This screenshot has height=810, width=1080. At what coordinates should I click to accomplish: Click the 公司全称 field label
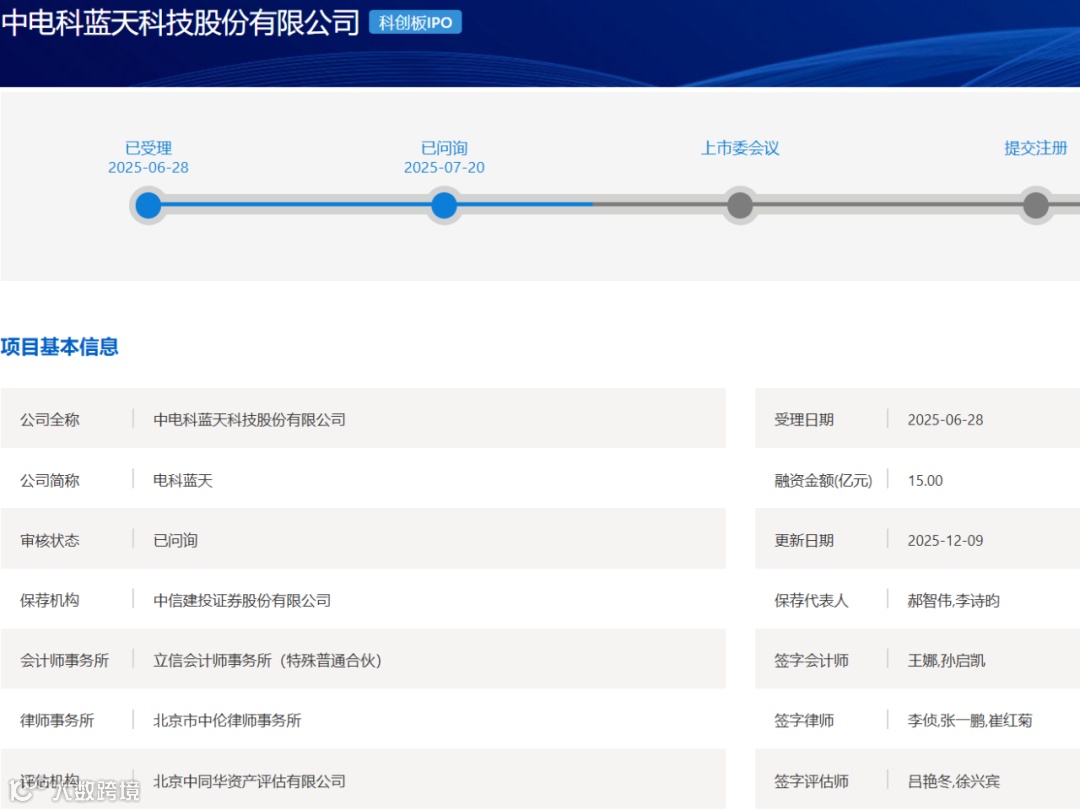[x=50, y=419]
